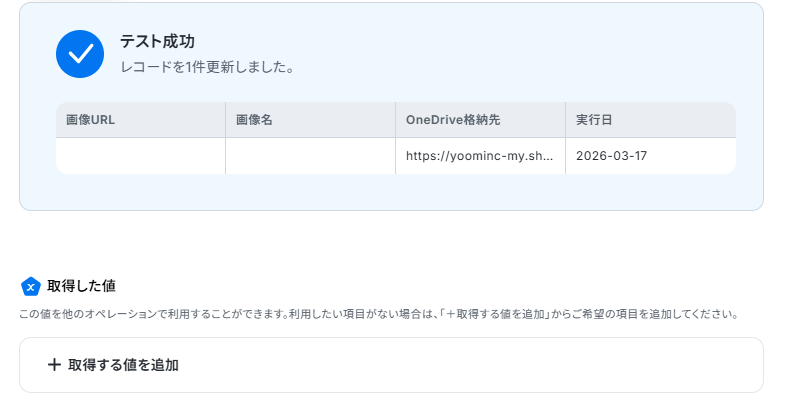Screen dimensions: 810x407
Task: Click the 2026-03-17 date cell
Action: [611, 156]
